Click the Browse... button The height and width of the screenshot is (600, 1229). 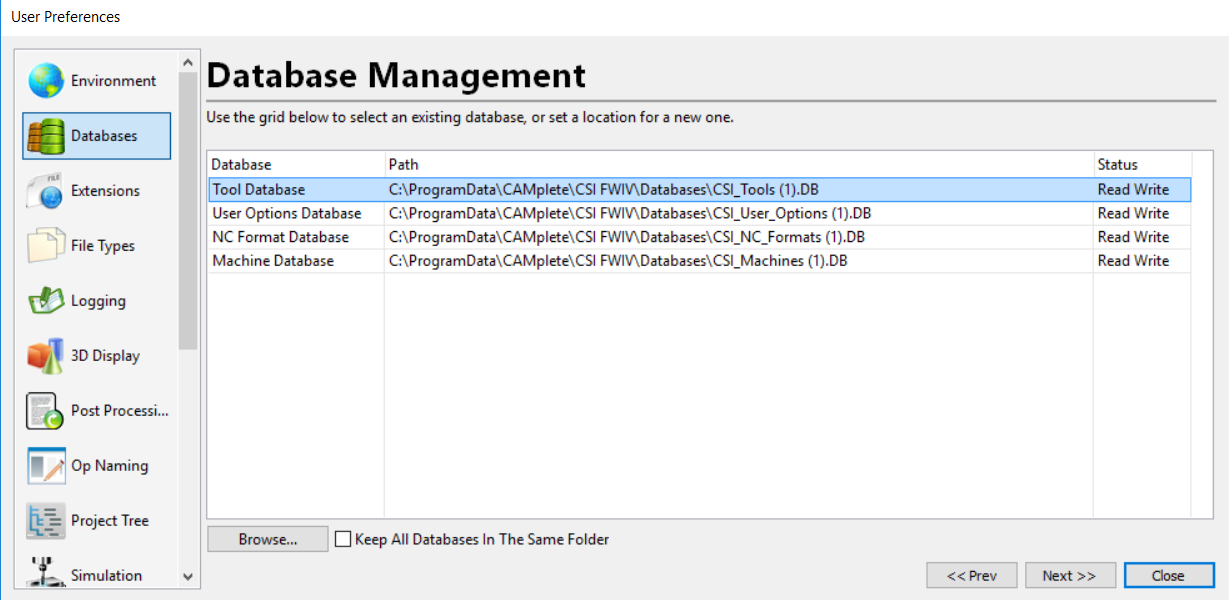pyautogui.click(x=268, y=539)
